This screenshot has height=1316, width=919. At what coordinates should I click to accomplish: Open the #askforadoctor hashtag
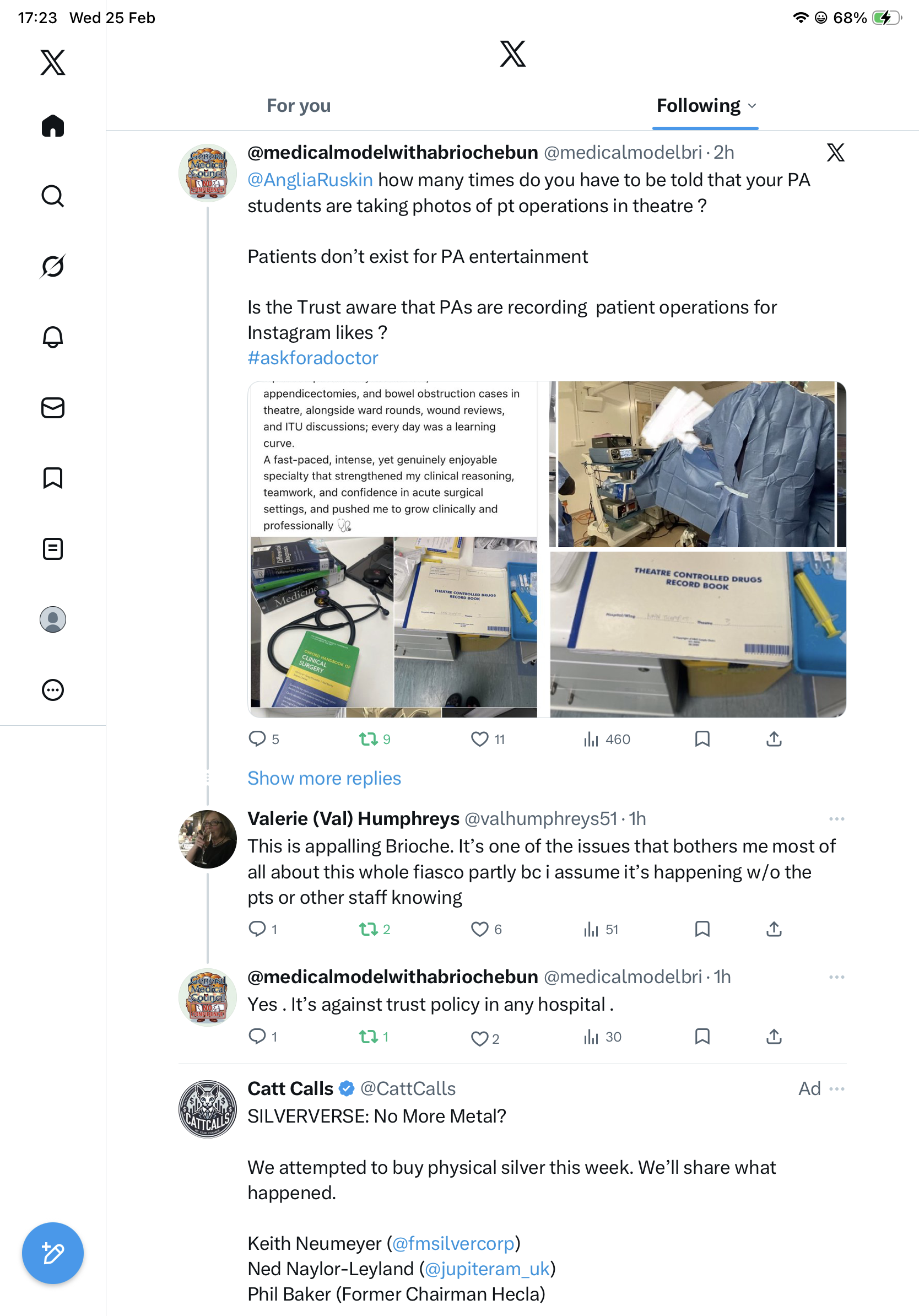[x=313, y=358]
